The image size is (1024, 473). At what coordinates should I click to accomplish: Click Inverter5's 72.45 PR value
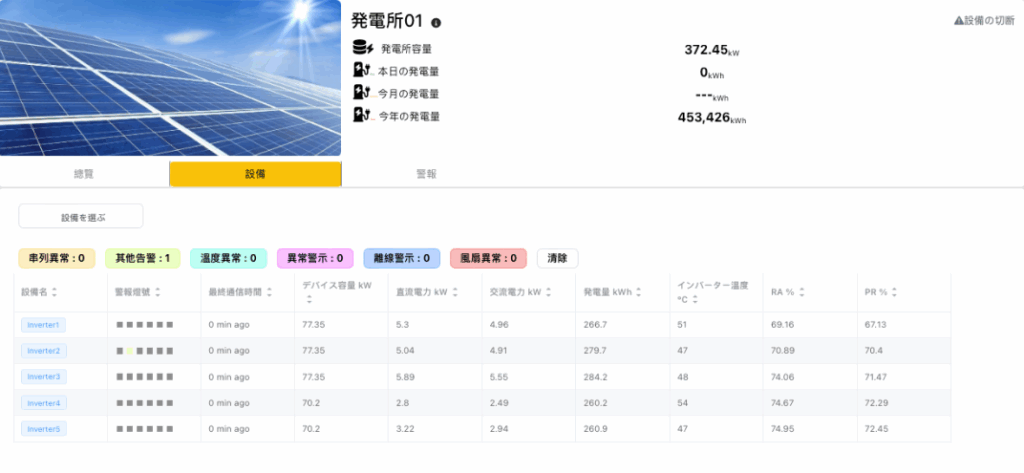876,429
